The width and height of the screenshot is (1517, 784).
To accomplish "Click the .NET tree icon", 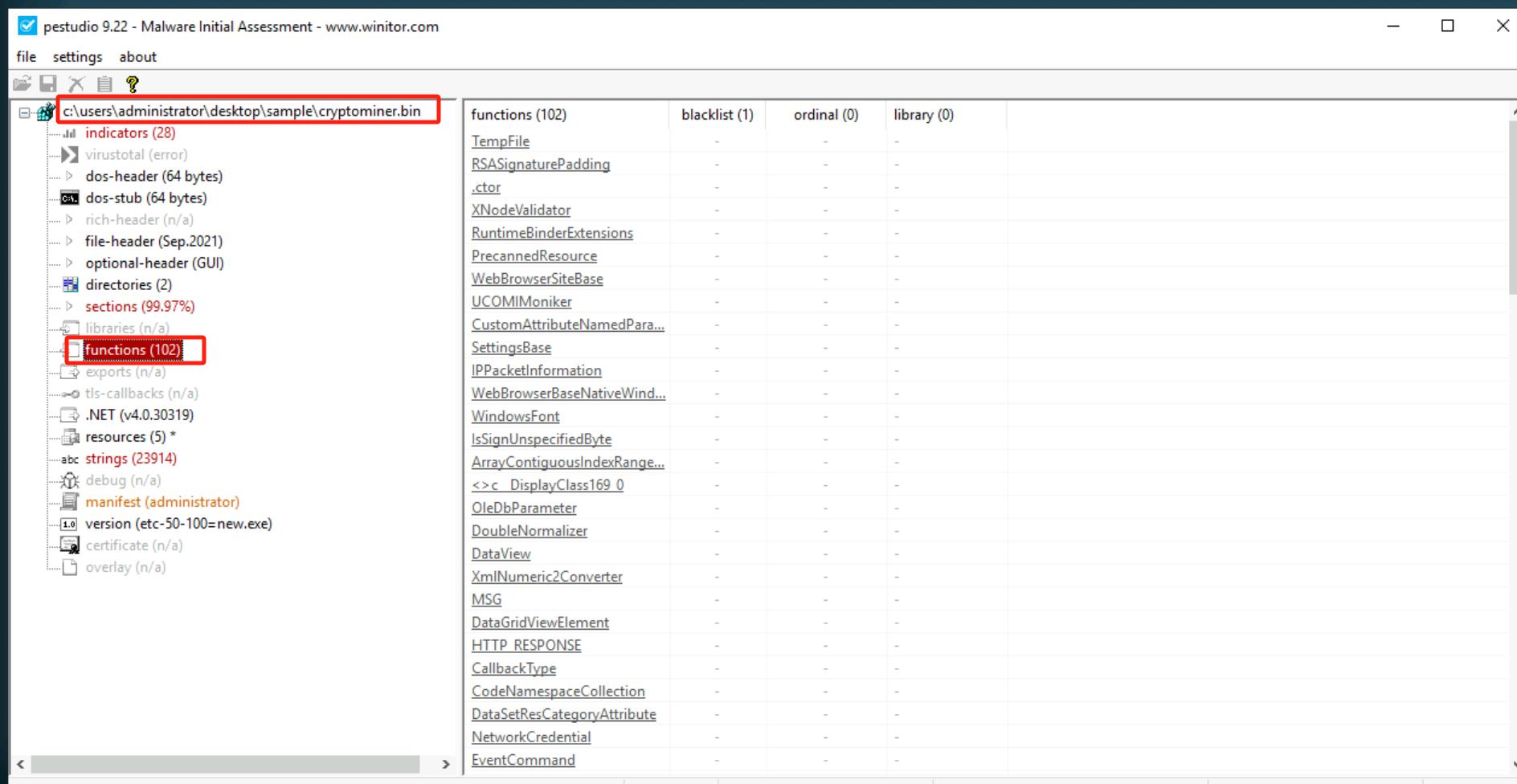I will 70,414.
